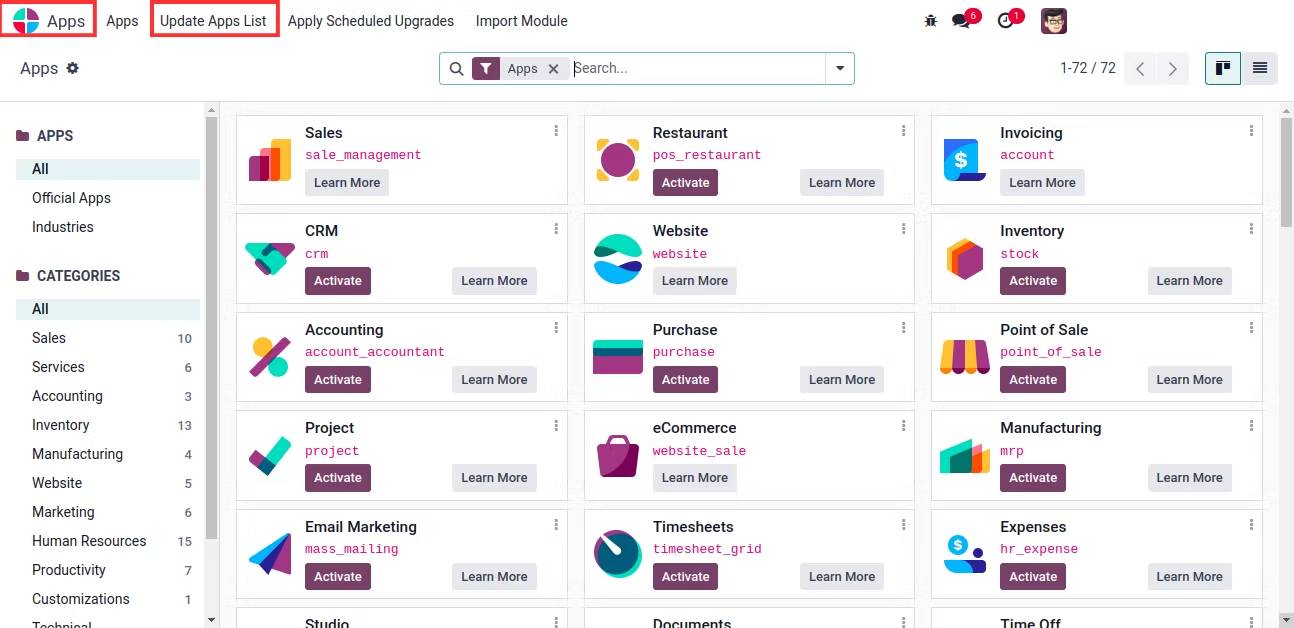
Task: Open Import Module menu item
Action: pos(521,21)
